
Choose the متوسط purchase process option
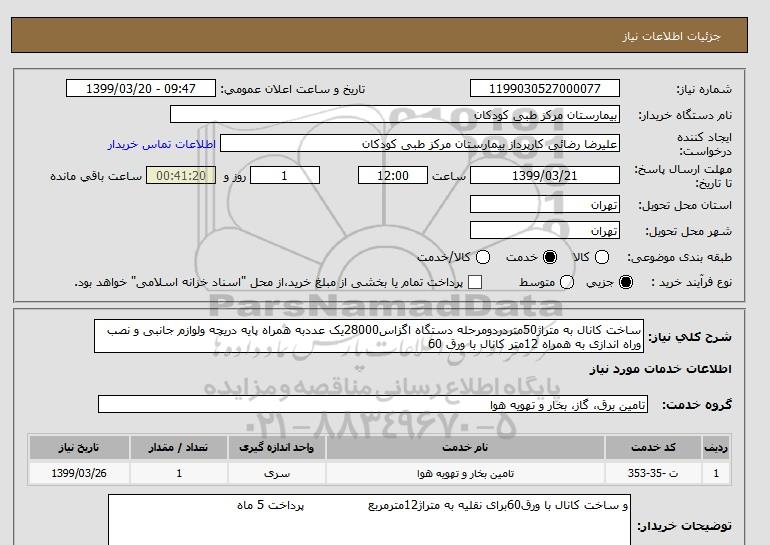(x=567, y=282)
